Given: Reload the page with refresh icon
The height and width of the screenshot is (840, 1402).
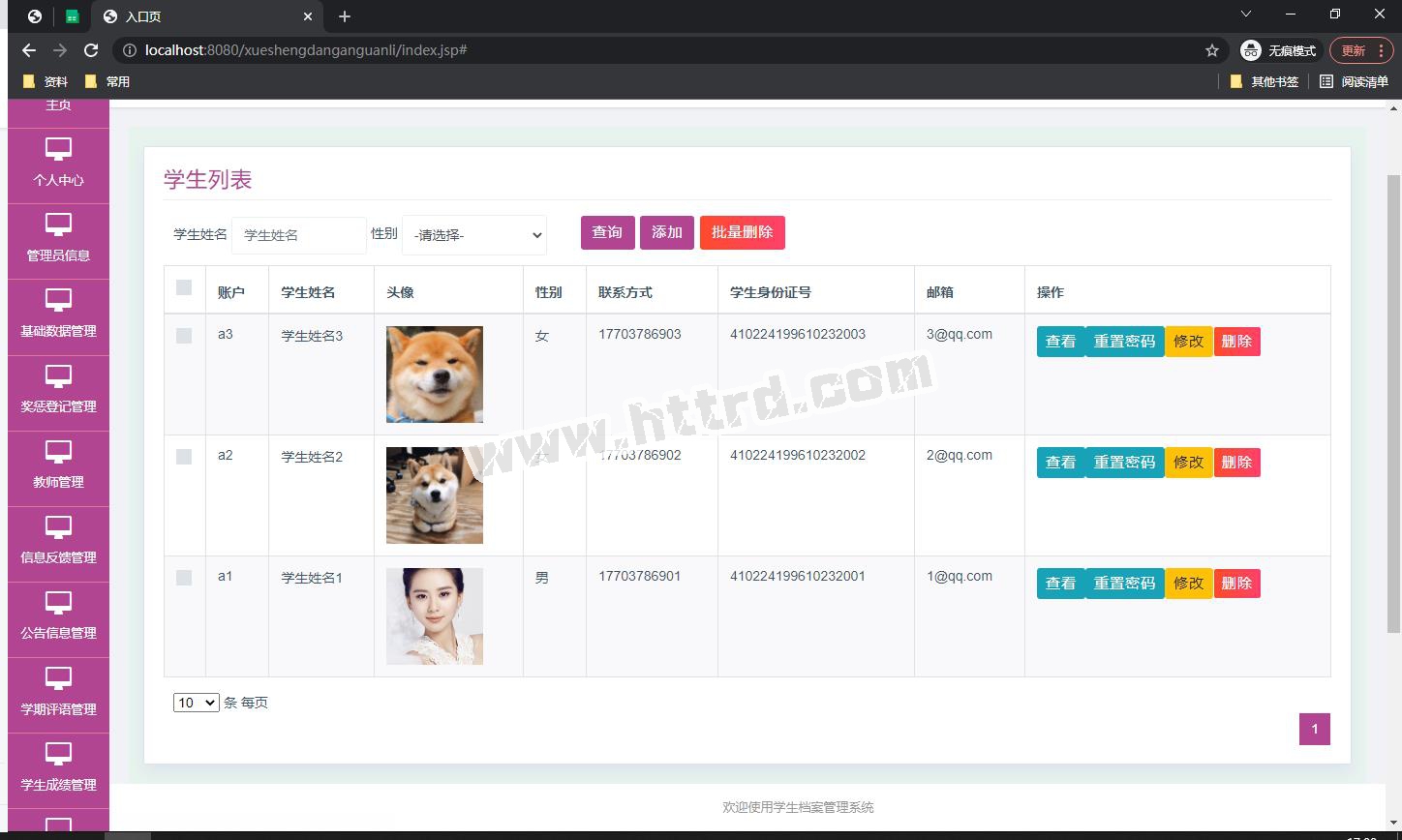Looking at the screenshot, I should [x=91, y=50].
